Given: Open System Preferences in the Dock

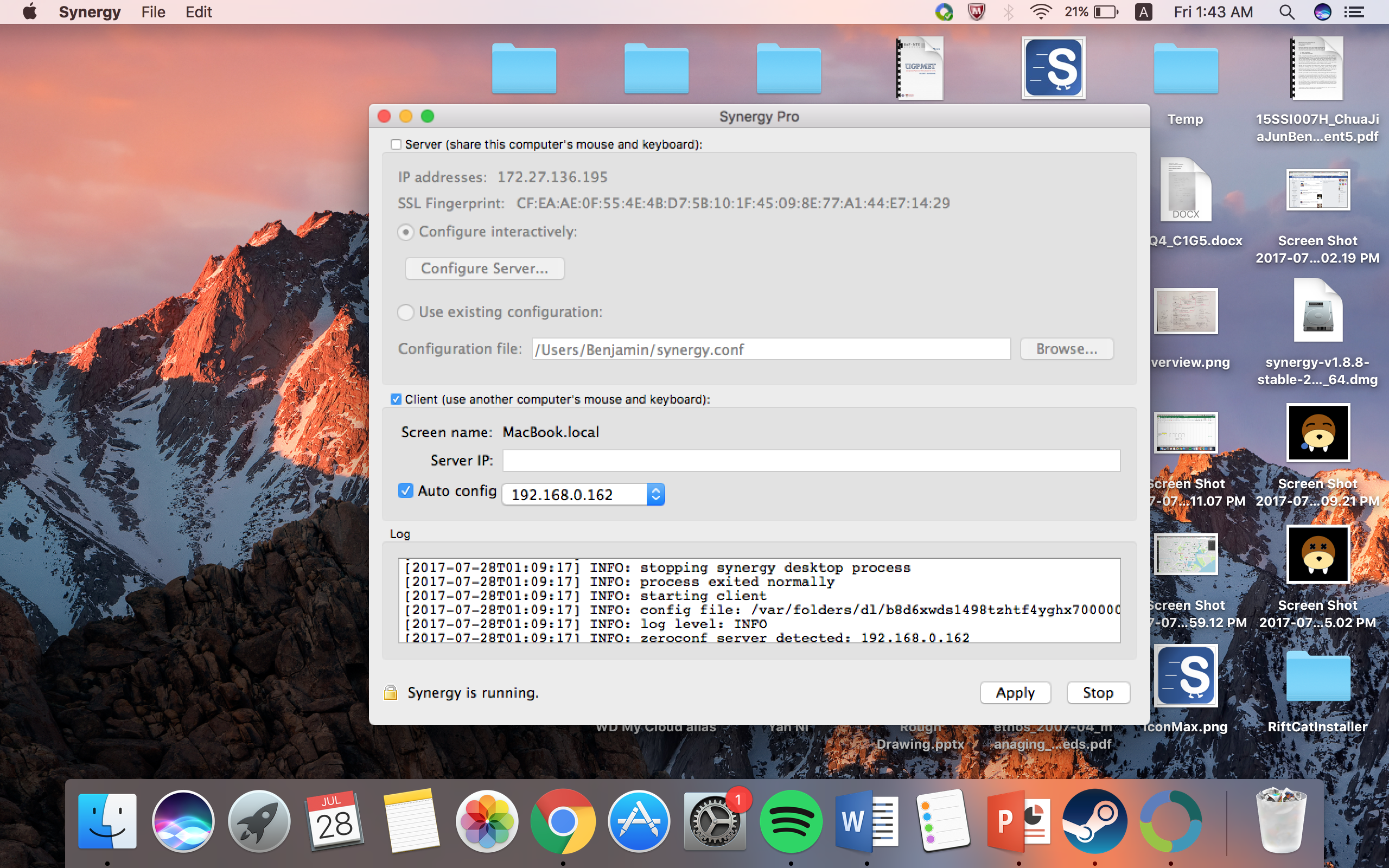Looking at the screenshot, I should (715, 821).
